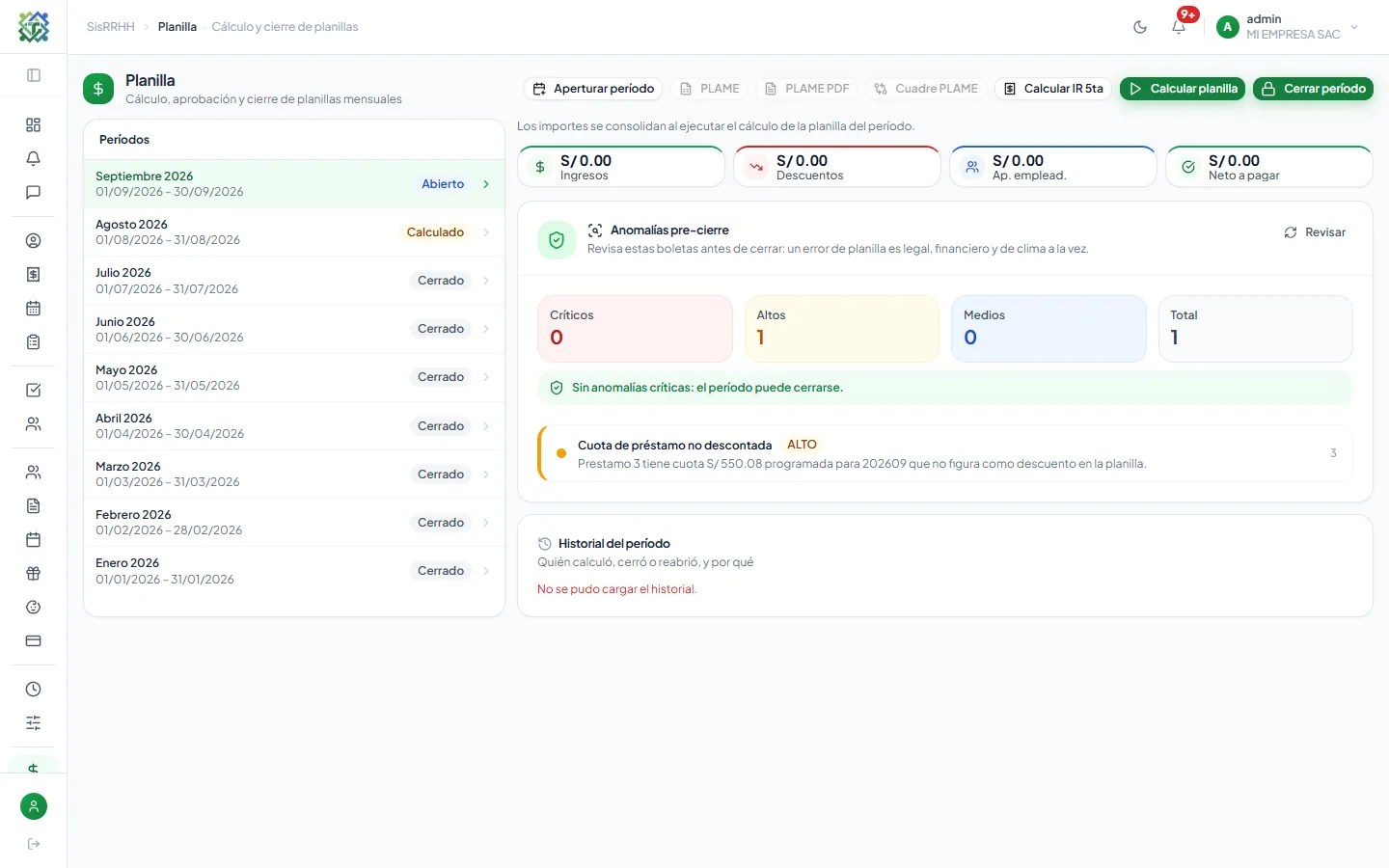The height and width of the screenshot is (868, 1389).
Task: Open the sidebar user profile circle icon
Action: (x=34, y=241)
